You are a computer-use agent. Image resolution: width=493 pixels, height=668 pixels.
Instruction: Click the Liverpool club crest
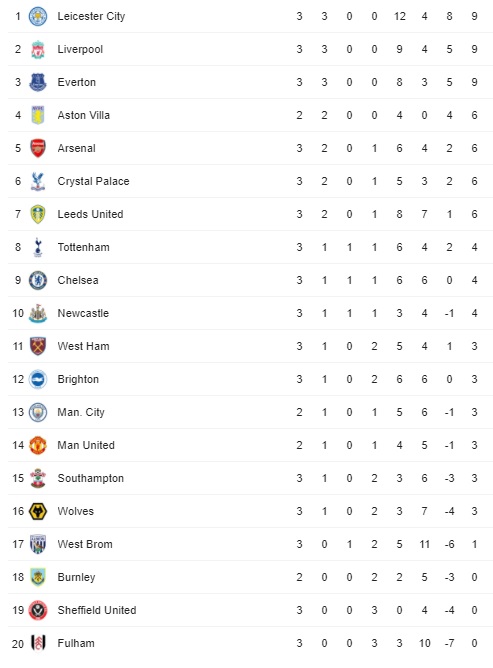coord(37,49)
